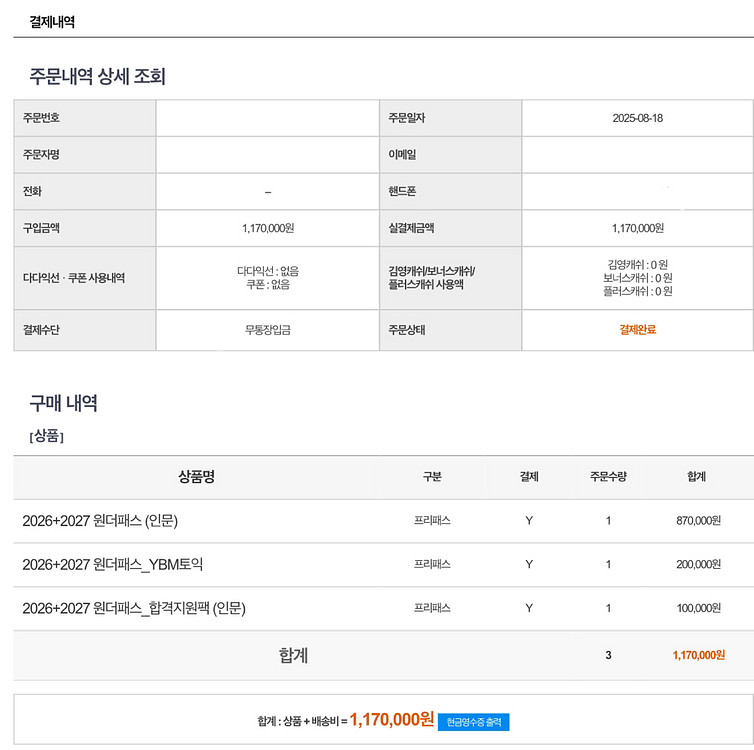This screenshot has width=754, height=750.
Task: Select the 다다익선 · 쿠폰 사용내역 label
Action: pos(74,278)
